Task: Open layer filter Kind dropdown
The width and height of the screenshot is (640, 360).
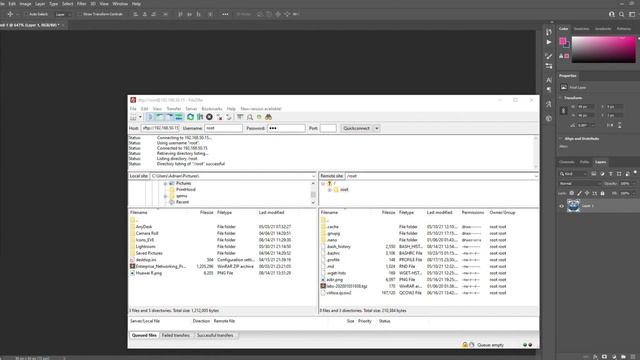Action: point(573,174)
